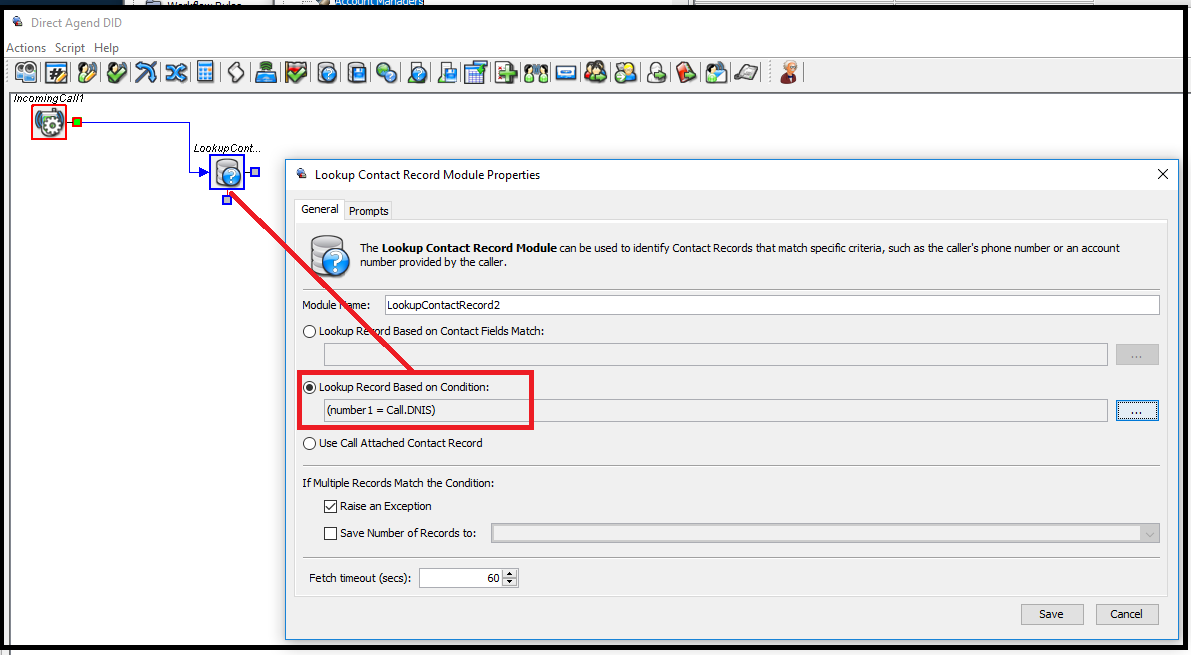The height and width of the screenshot is (655, 1191).
Task: Select the IncomingCall1 node on the canvas
Action: tap(49, 122)
